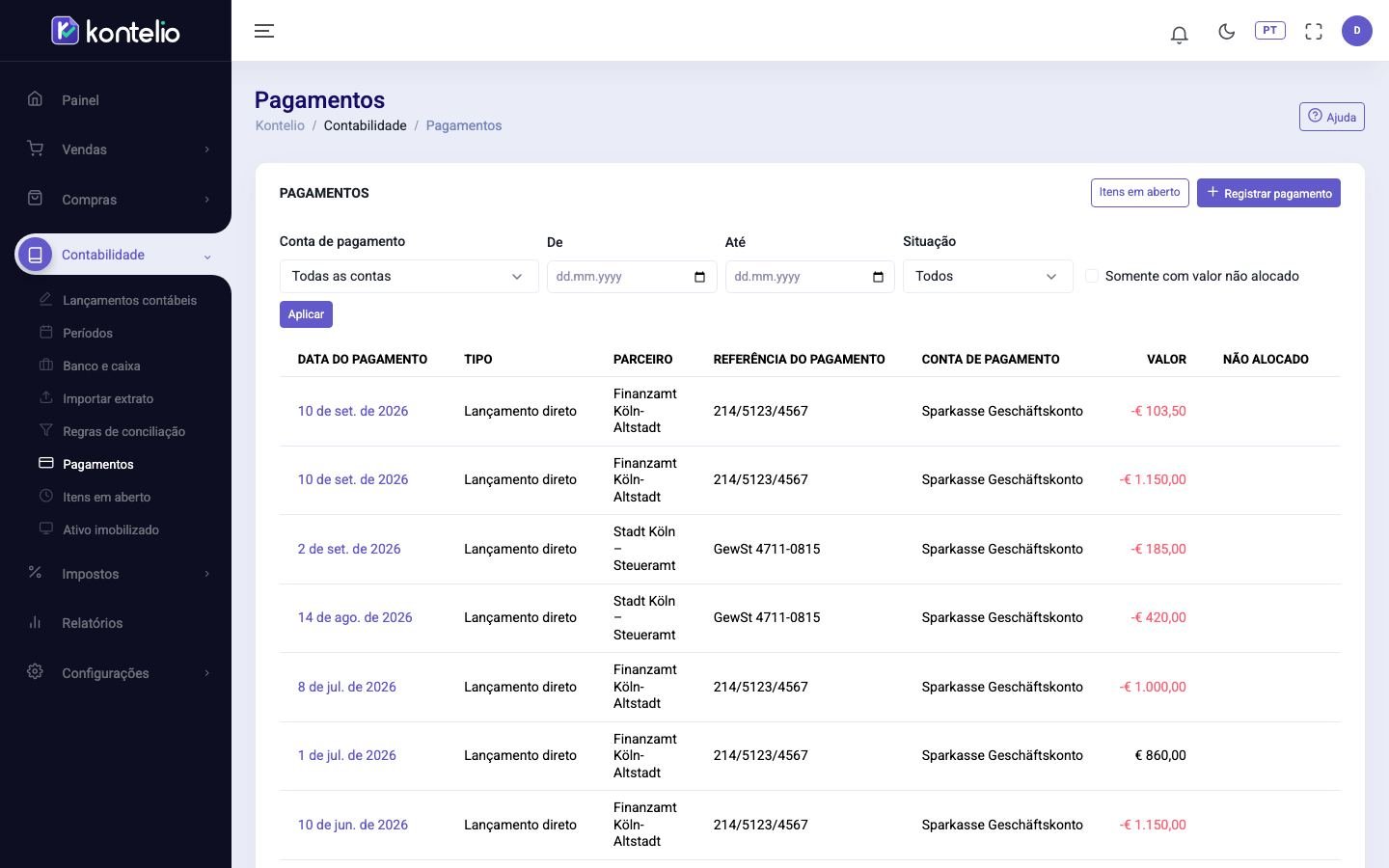Focus the Até date input field
The image size is (1389, 868).
pos(810,277)
